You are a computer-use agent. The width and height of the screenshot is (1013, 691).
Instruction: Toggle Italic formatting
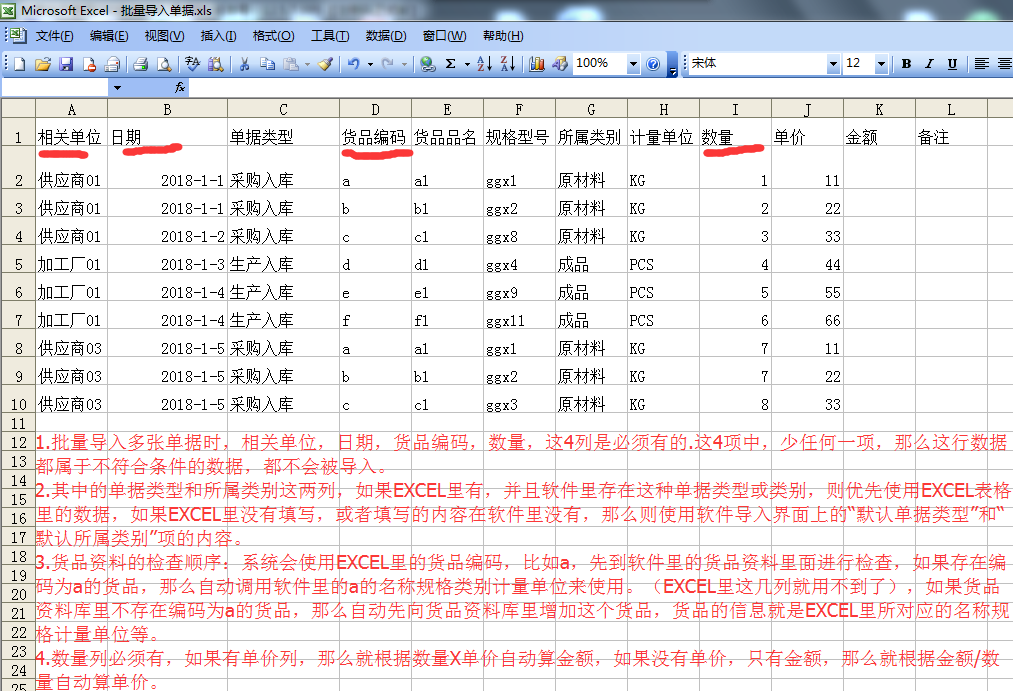tap(929, 64)
